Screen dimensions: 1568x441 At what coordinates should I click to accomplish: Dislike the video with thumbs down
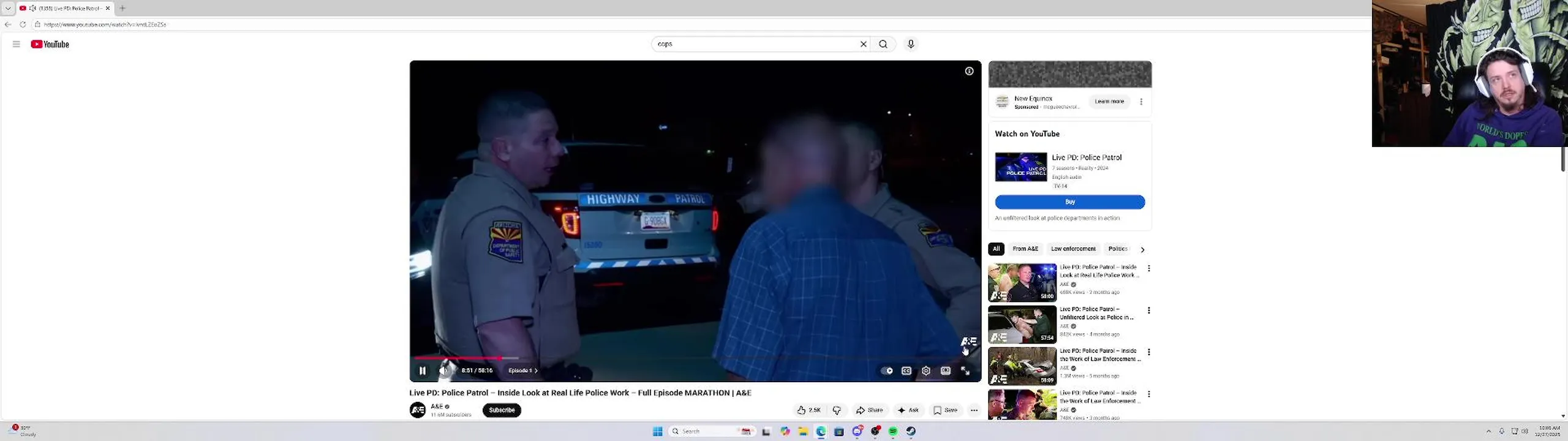(x=837, y=410)
